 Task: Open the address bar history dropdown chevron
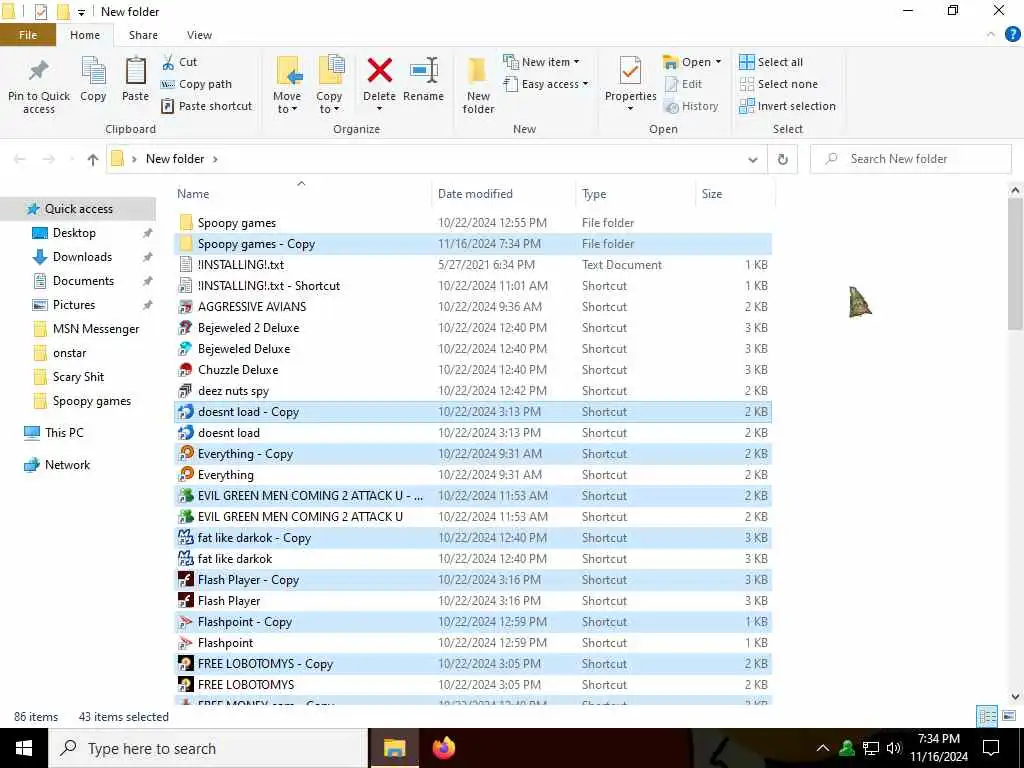753,159
